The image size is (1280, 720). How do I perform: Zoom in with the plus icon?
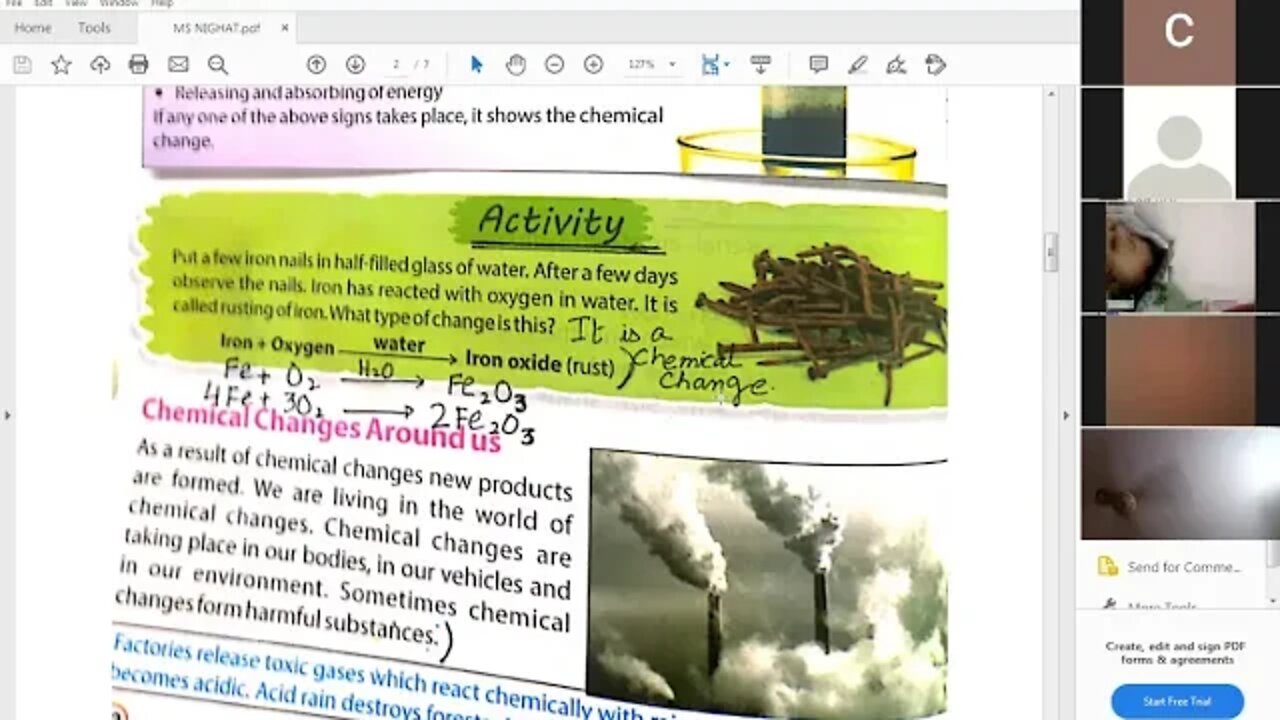coord(593,65)
